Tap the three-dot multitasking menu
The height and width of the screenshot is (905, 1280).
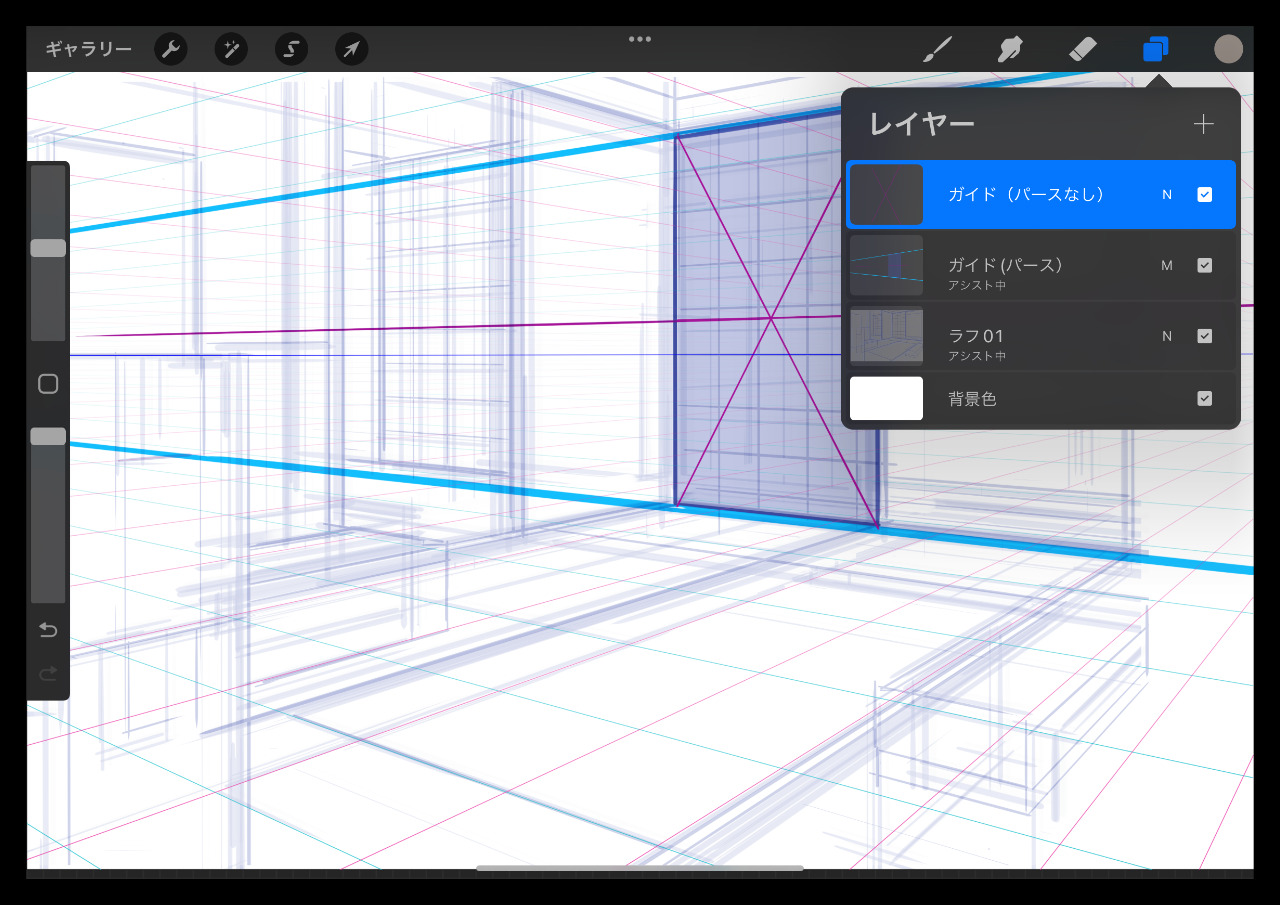point(640,39)
